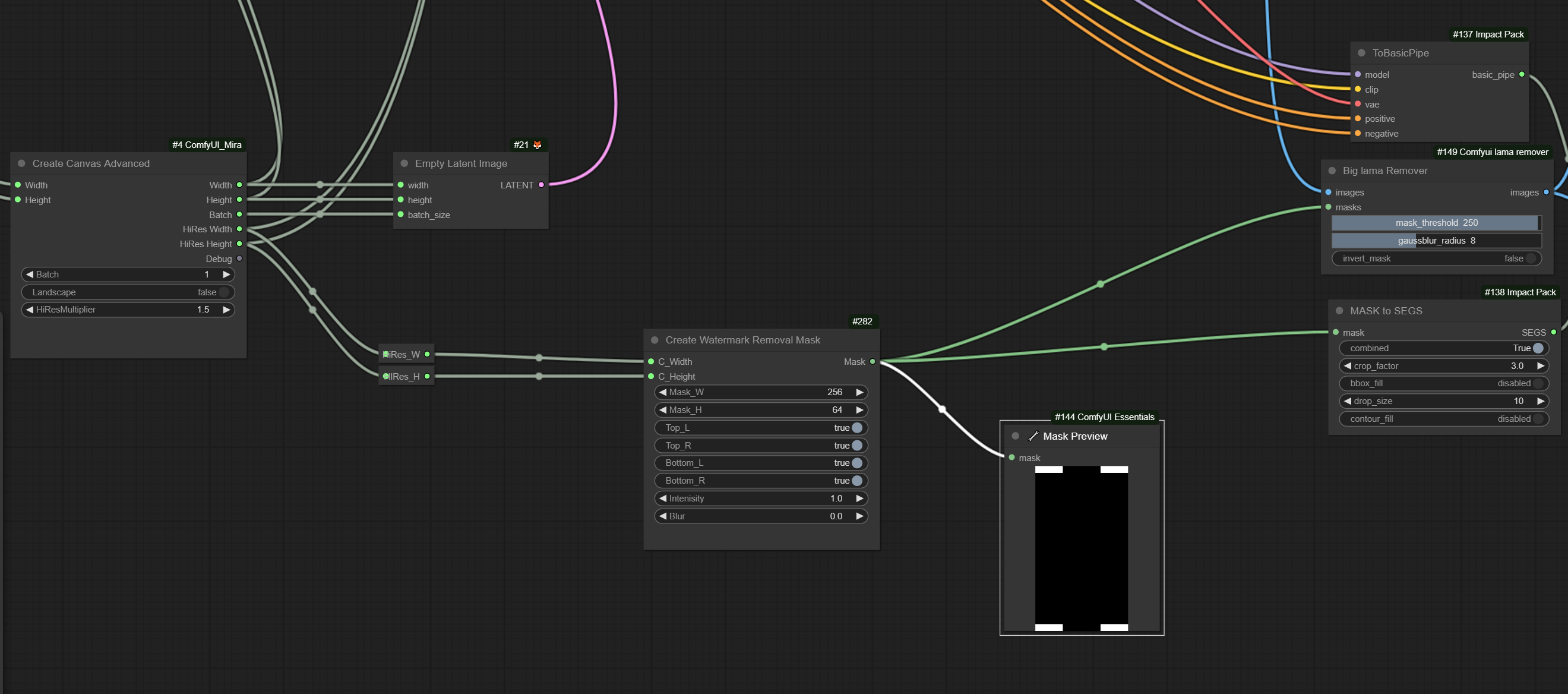
Task: Click the #138 Impact Pack badge
Action: click(1520, 292)
